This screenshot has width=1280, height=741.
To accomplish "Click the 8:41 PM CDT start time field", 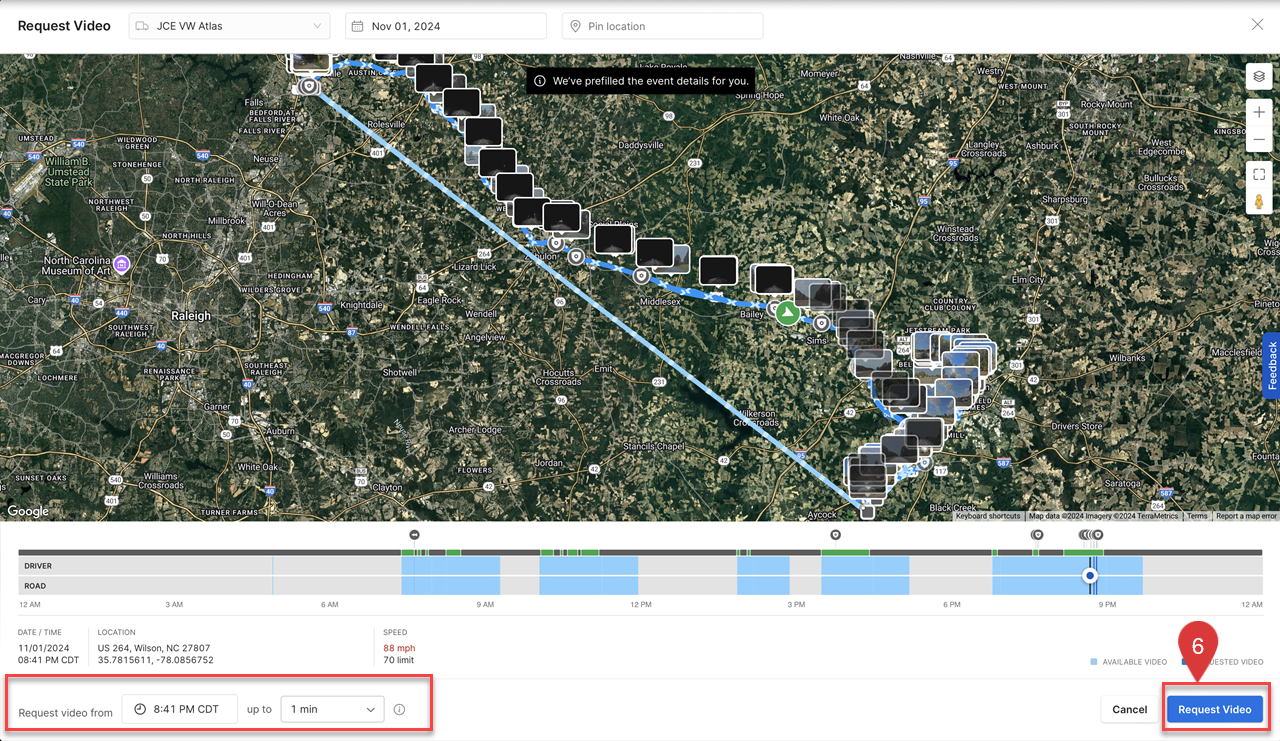I will point(179,709).
